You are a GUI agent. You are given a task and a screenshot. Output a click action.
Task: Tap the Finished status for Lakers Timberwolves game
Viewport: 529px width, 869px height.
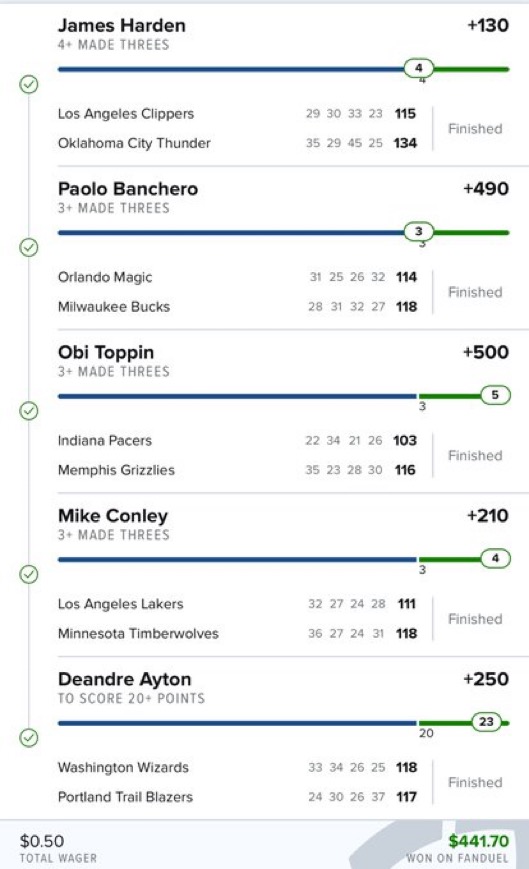point(475,619)
